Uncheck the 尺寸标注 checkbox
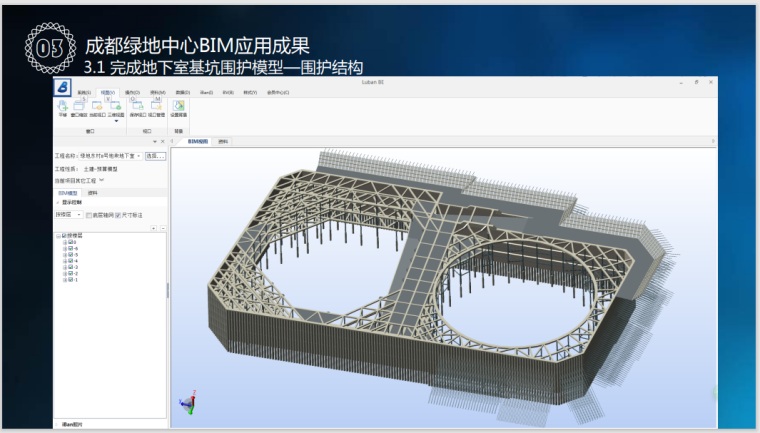 tap(119, 215)
